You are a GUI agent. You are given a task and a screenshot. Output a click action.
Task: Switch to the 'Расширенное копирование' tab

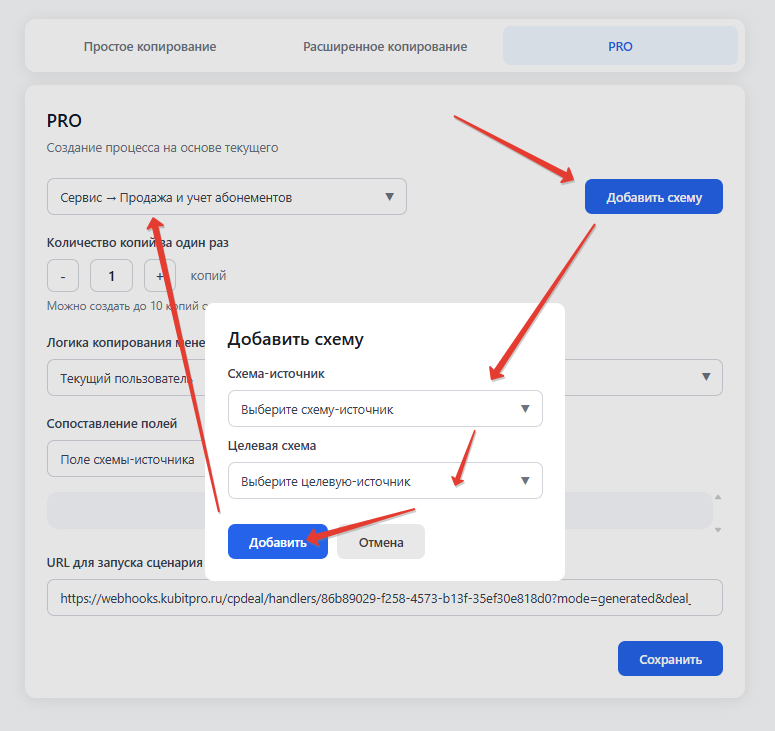[385, 46]
